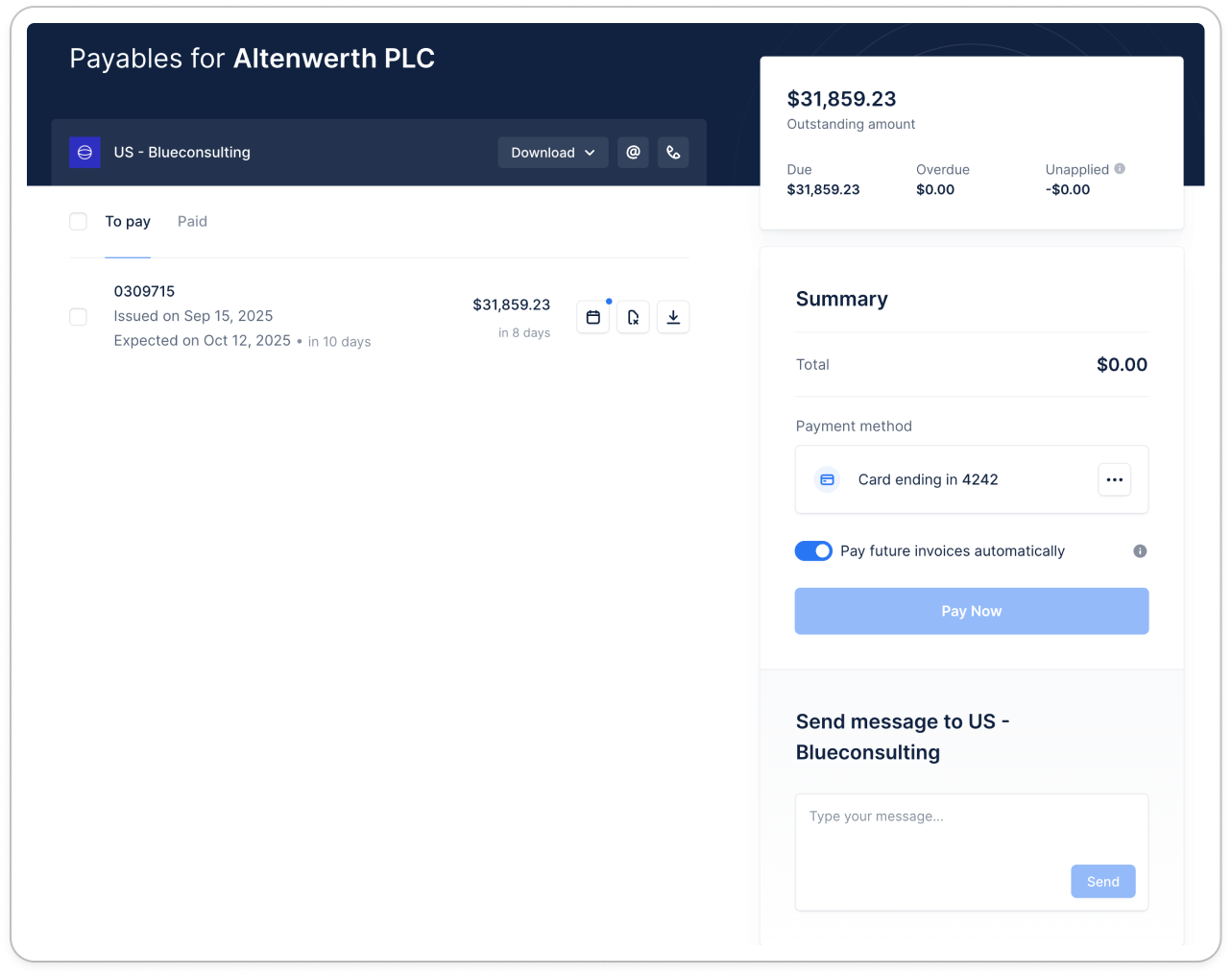Open the three-dot payment method options
This screenshot has height=976, width=1232.
coord(1114,479)
